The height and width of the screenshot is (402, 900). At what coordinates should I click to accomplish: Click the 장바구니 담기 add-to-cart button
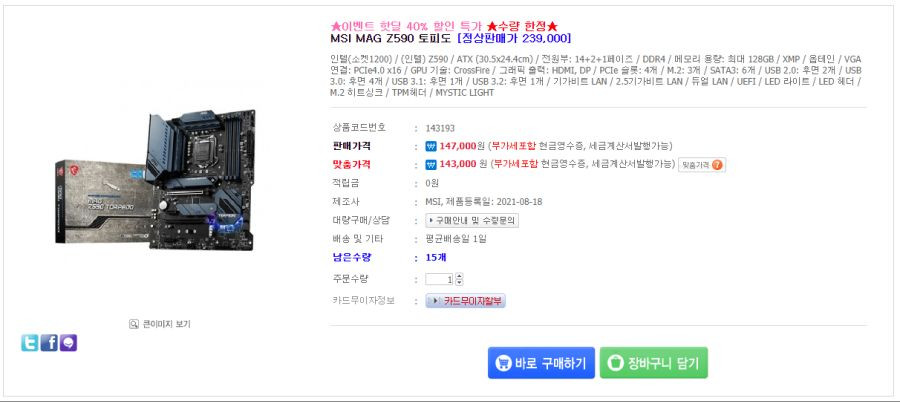(x=654, y=363)
